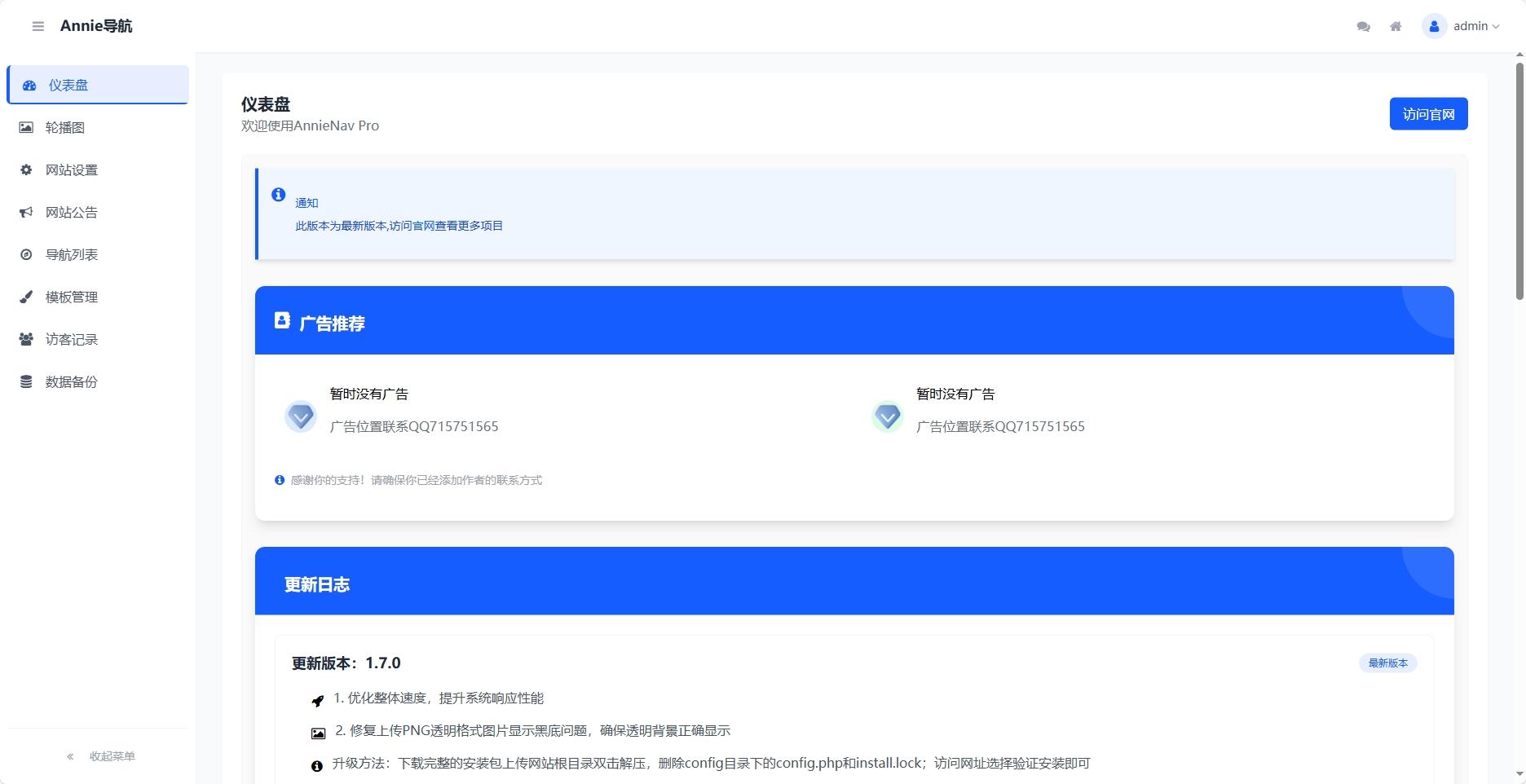Click the brush icon for 模板管理
1526x784 pixels.
(x=26, y=297)
